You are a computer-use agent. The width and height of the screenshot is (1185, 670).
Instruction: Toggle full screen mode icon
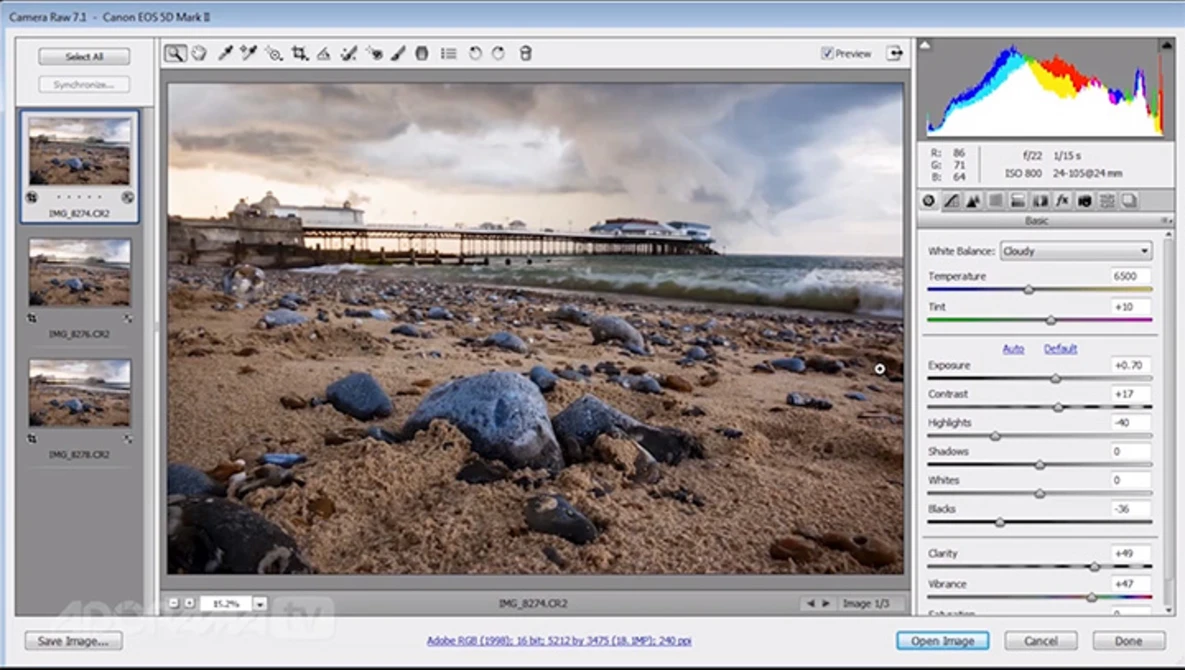click(x=895, y=53)
